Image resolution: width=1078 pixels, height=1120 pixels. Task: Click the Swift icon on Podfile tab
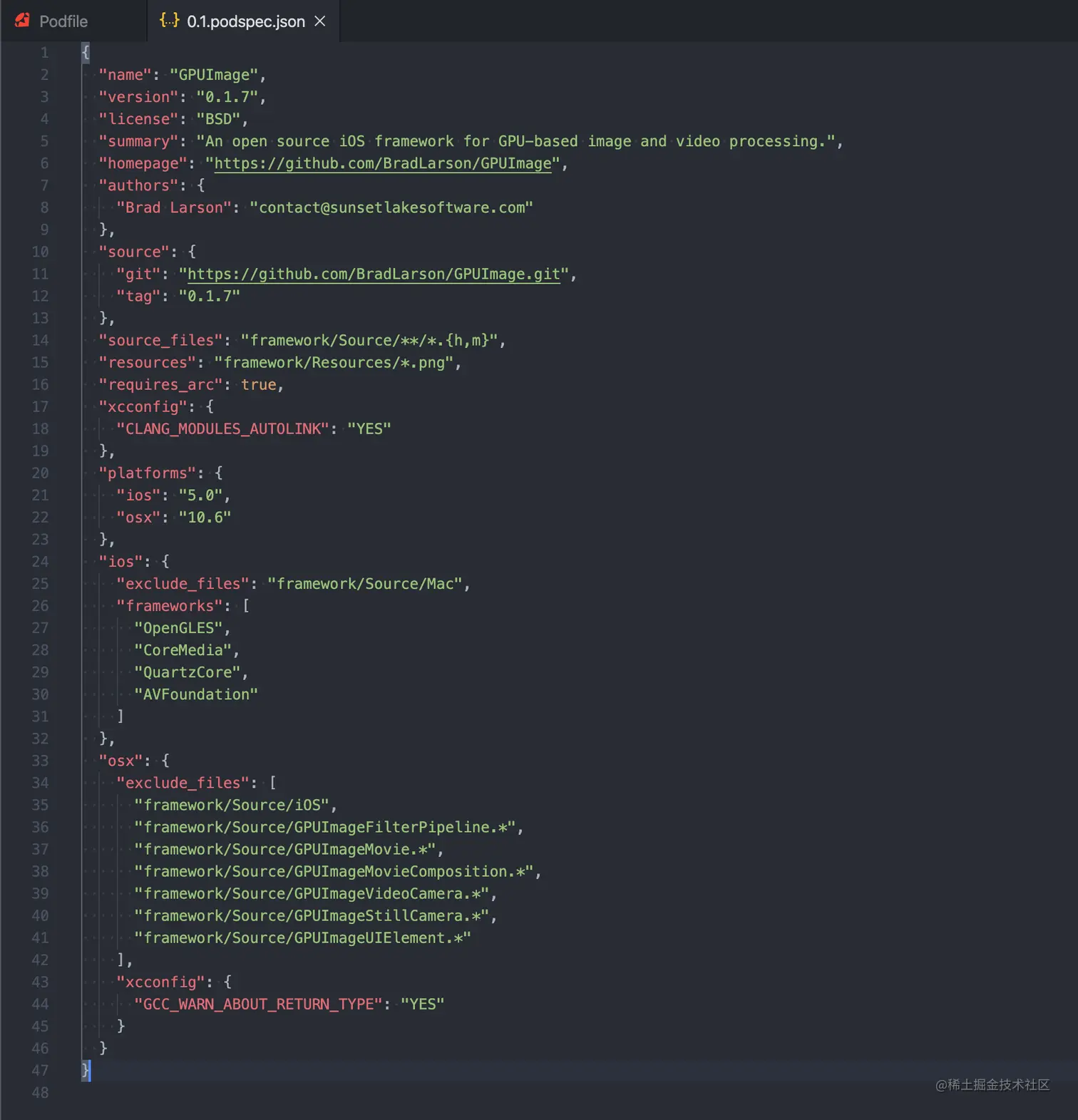(23, 21)
